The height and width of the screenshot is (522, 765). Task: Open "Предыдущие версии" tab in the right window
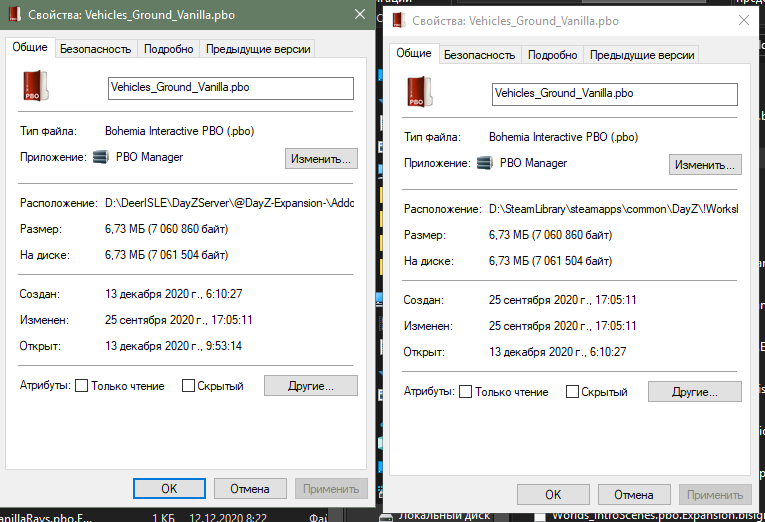pos(642,55)
